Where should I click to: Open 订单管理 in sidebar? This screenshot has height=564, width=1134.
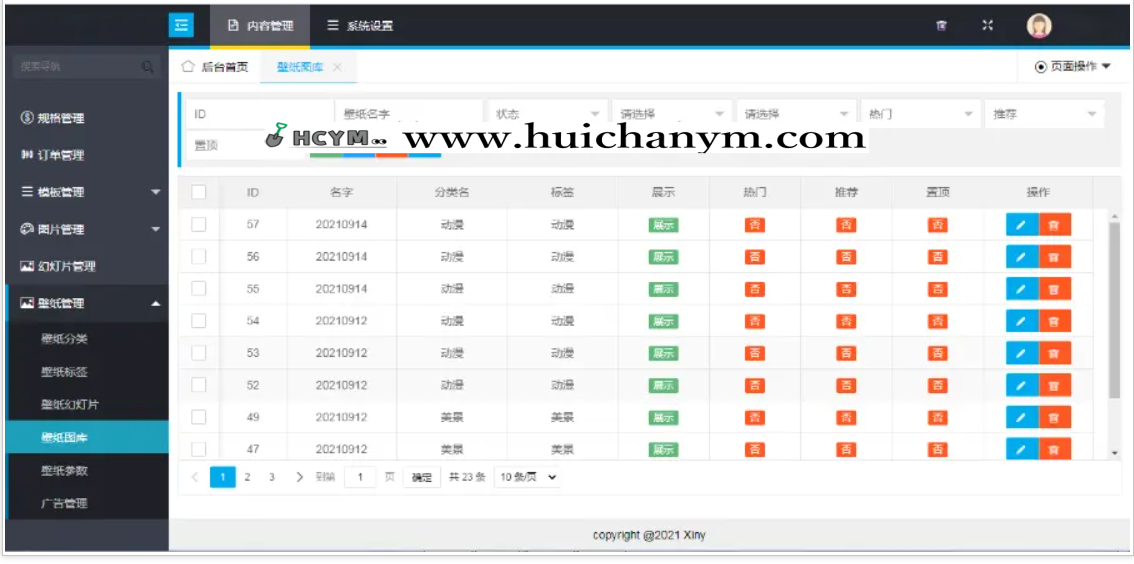click(87, 155)
